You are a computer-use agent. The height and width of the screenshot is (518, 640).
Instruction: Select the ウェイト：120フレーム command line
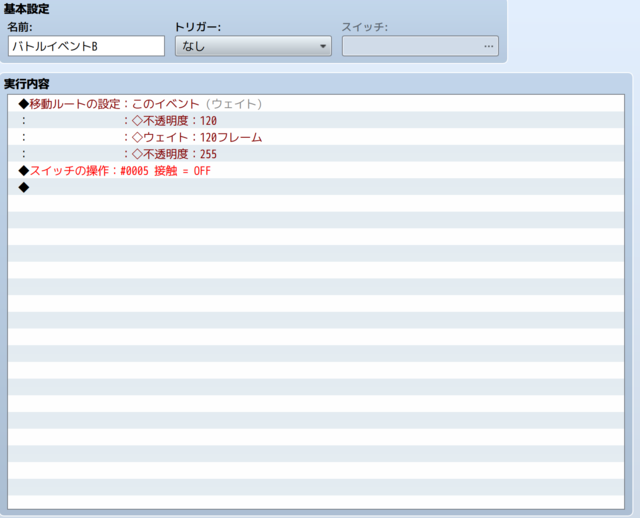(x=316, y=137)
